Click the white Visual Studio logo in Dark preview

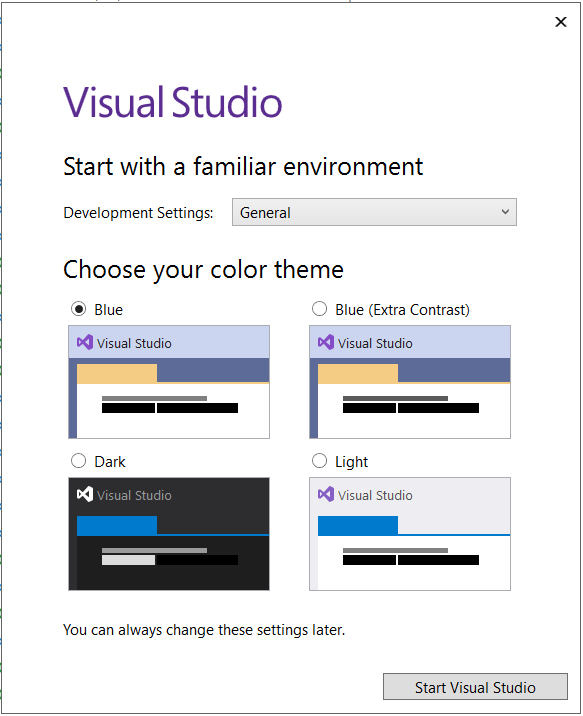click(x=85, y=494)
